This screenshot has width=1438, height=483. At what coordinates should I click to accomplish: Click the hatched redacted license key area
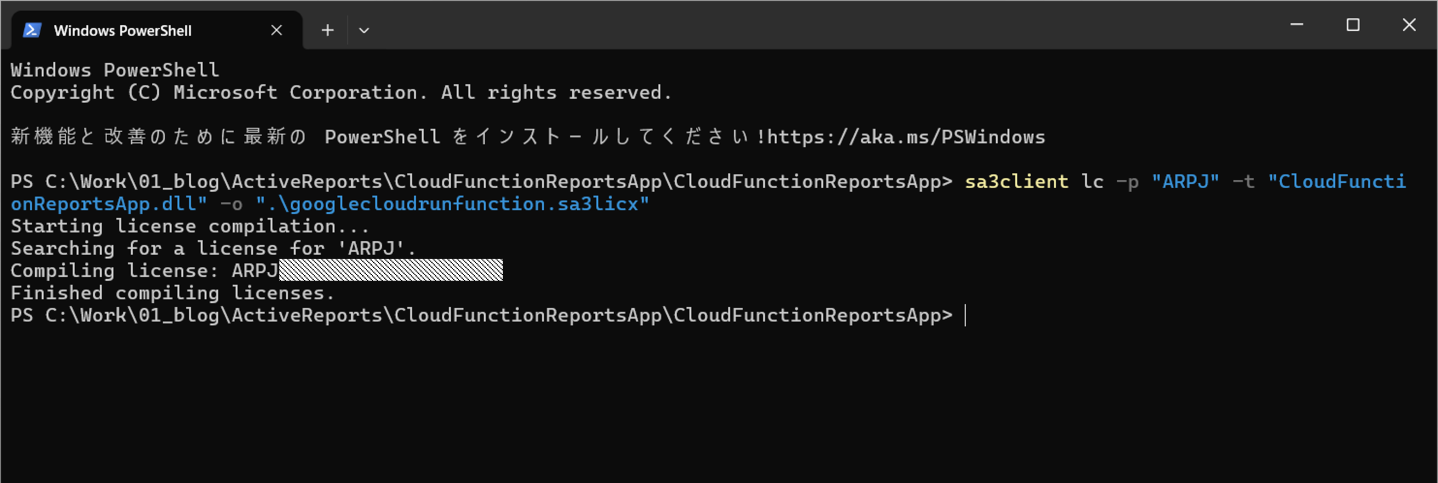390,271
